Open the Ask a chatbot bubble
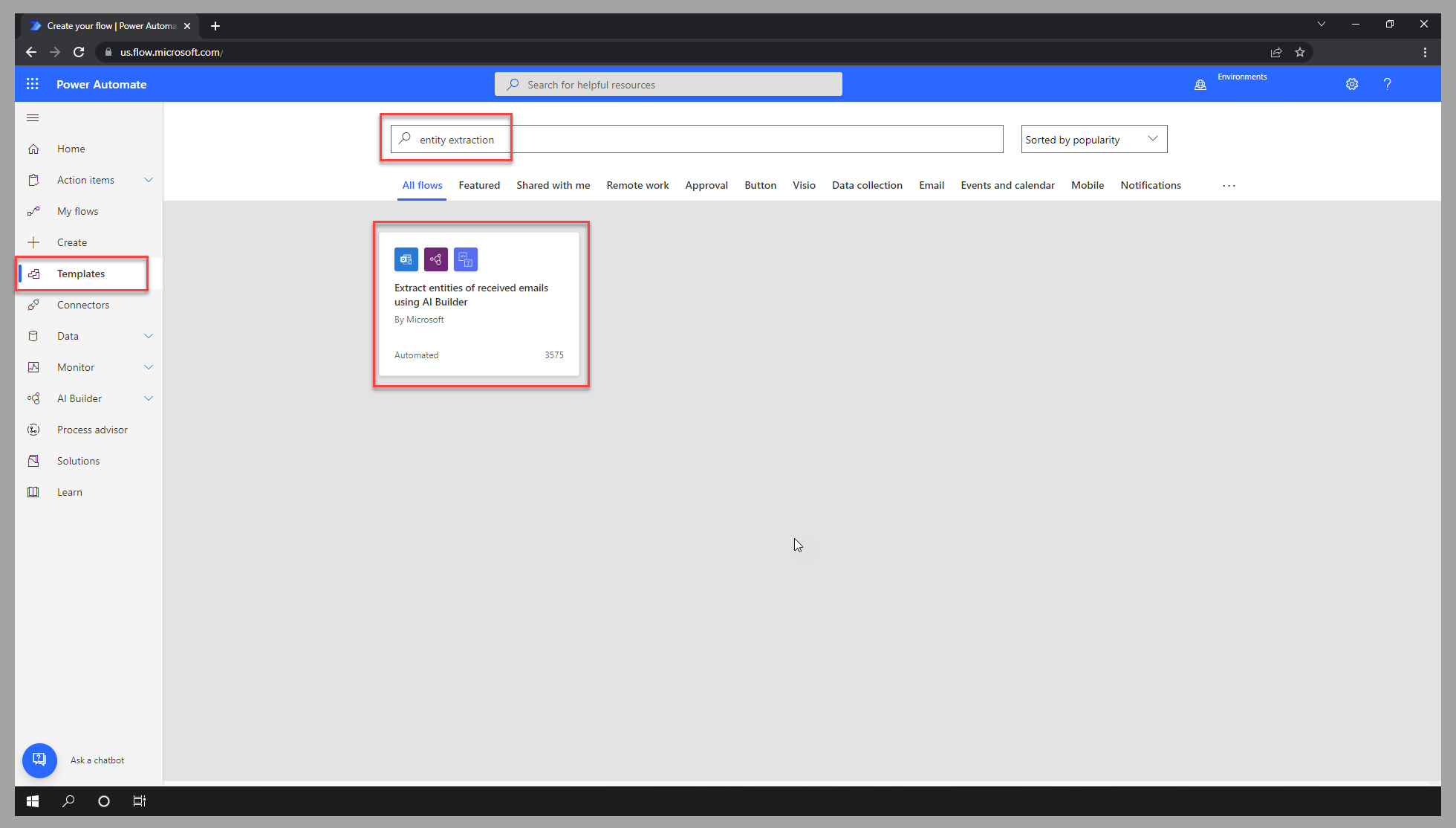Viewport: 1456px width, 828px height. [x=39, y=760]
